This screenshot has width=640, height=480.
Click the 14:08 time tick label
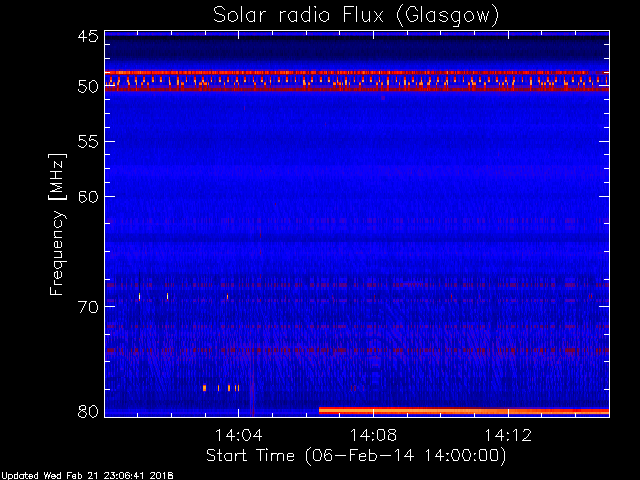373,435
